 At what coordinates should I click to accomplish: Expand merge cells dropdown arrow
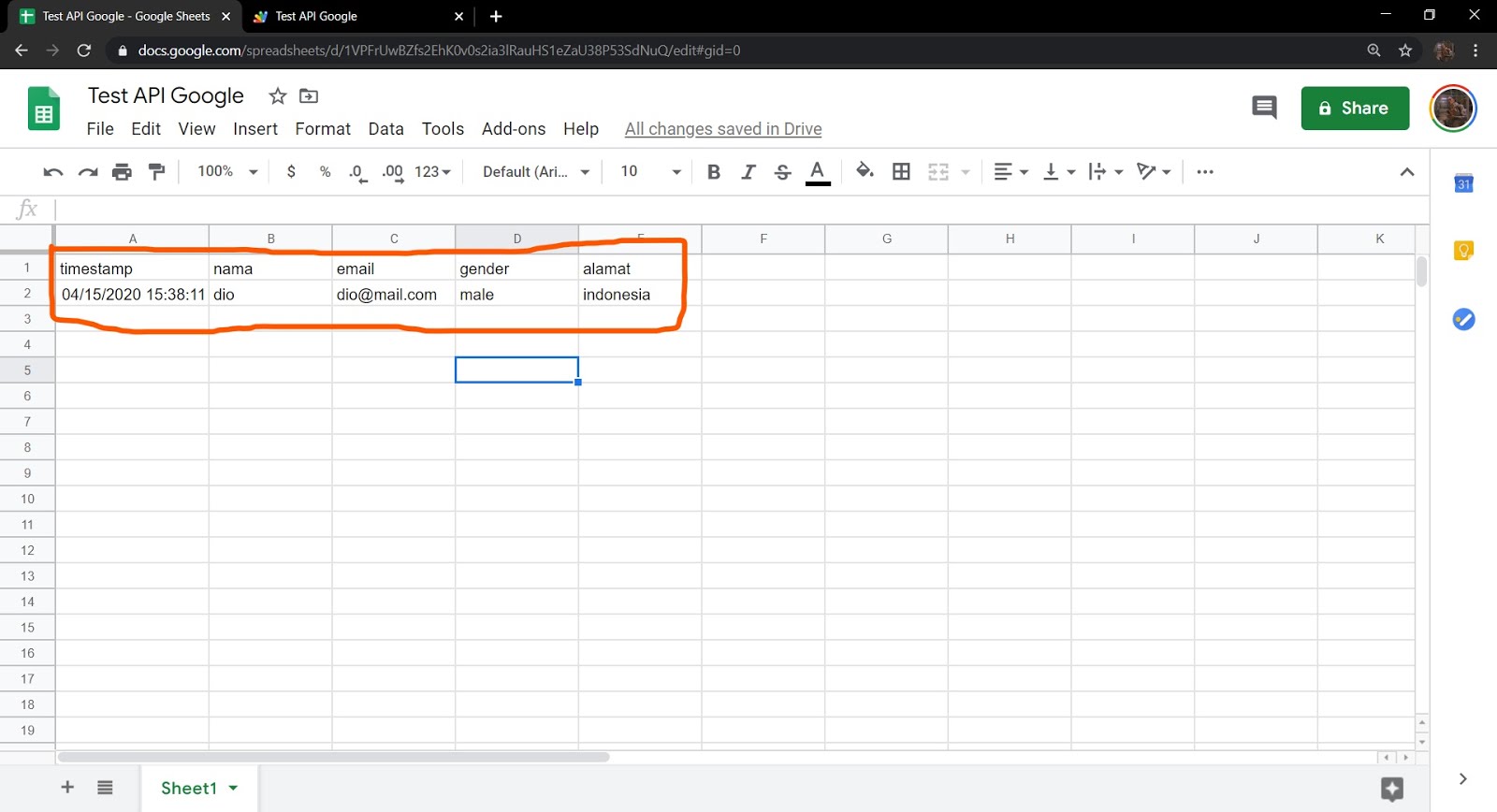[x=966, y=172]
